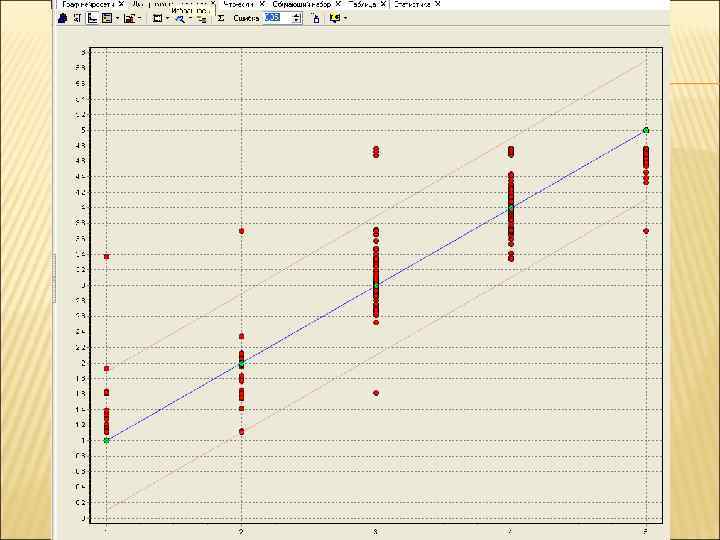Viewport: 720px width, 540px height.
Task: Click the isolated red outlier near y=3.4 at x=1
Action: (x=107, y=256)
